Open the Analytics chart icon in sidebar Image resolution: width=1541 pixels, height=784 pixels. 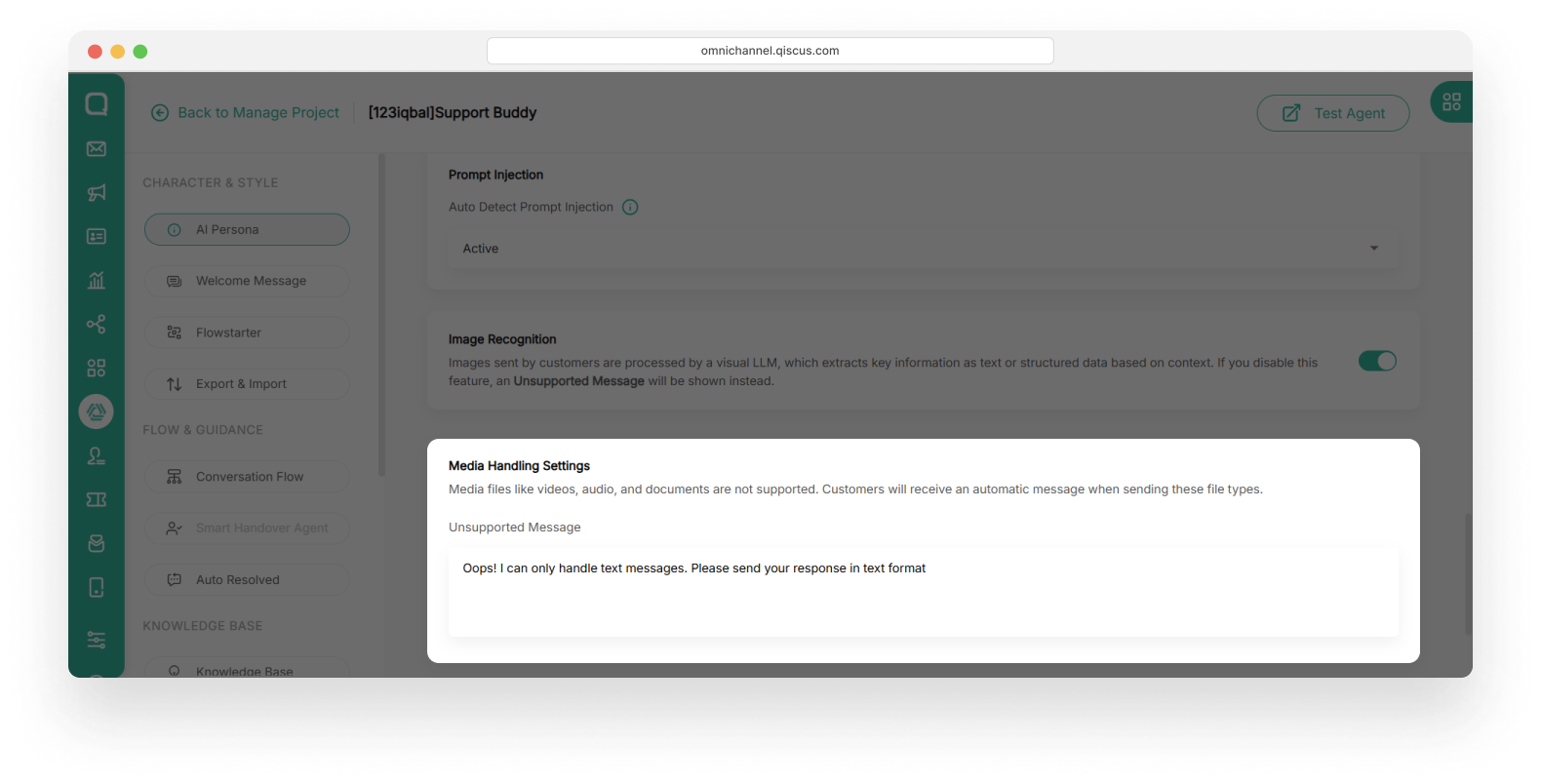97,281
